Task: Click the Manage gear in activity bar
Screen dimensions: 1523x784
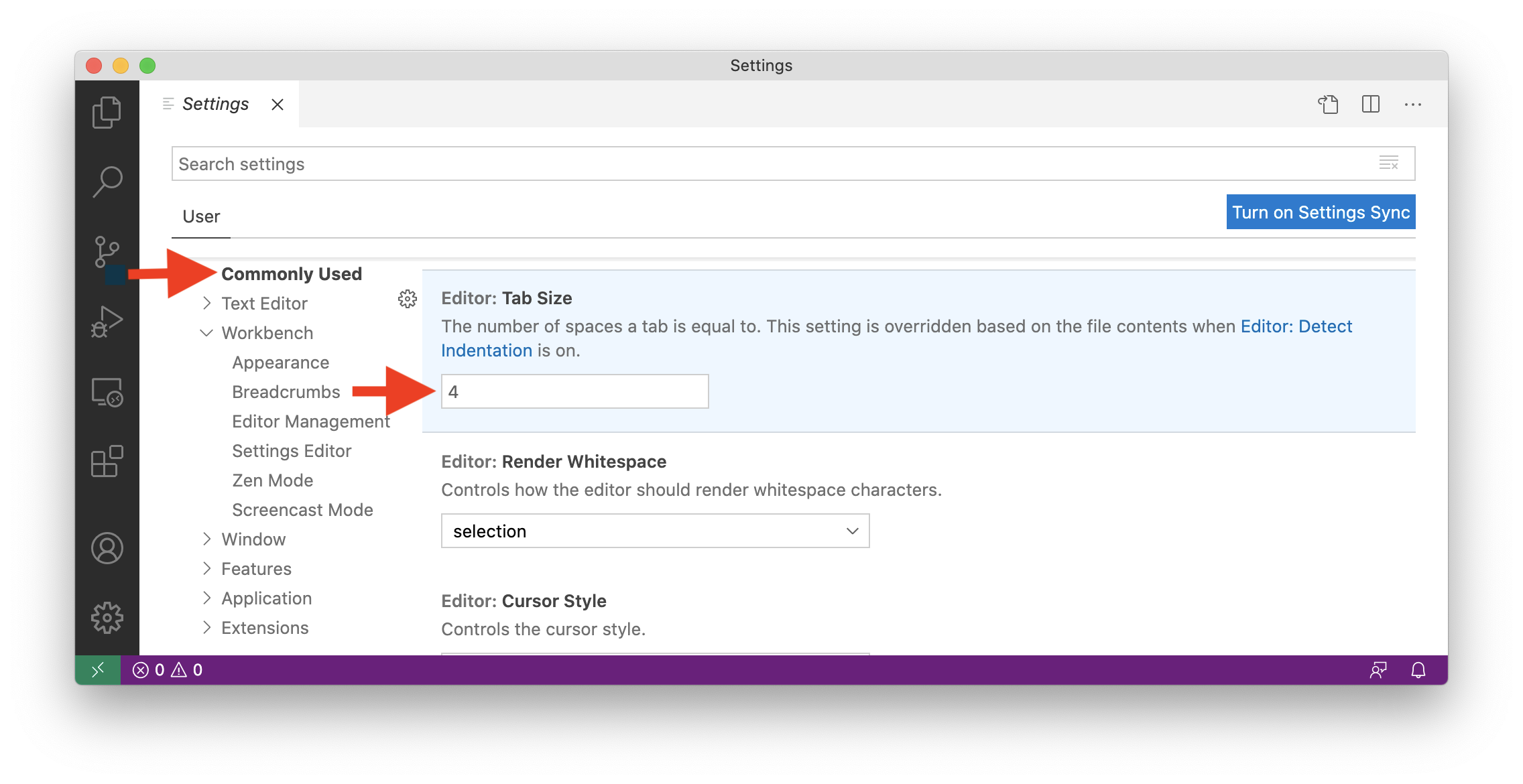Action: point(107,617)
